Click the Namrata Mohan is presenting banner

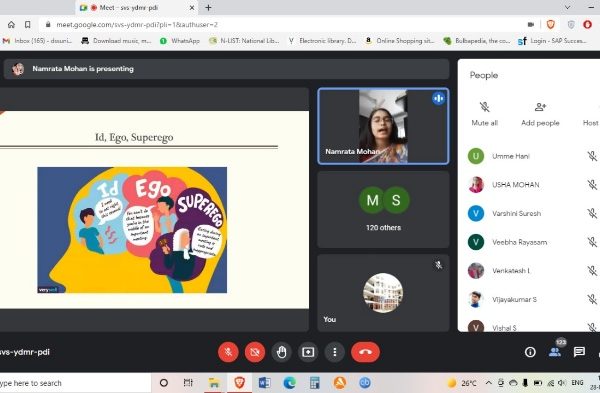pyautogui.click(x=226, y=69)
